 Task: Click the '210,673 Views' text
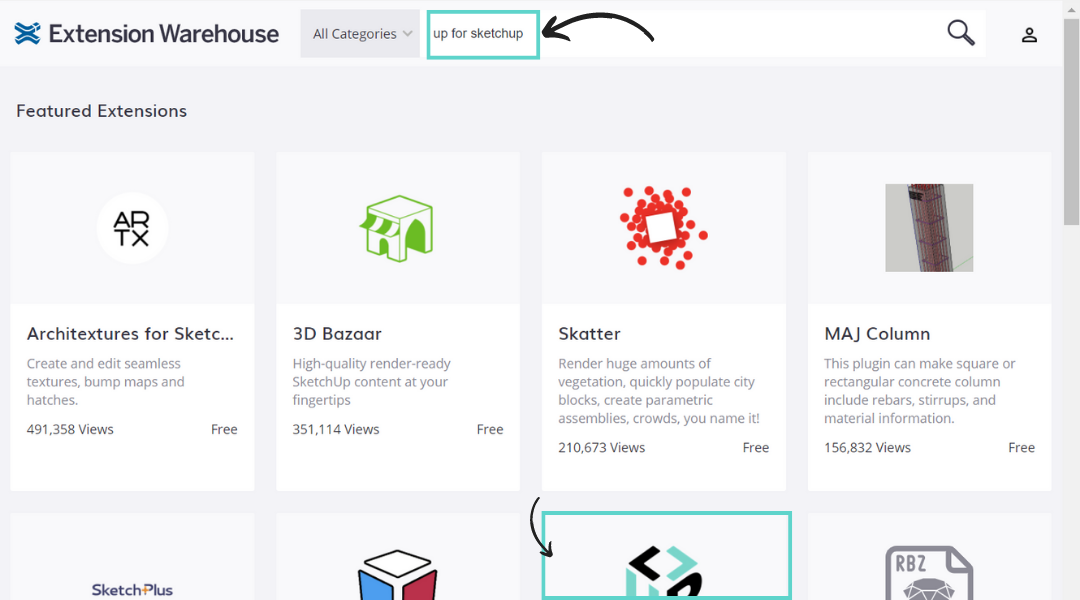(602, 448)
